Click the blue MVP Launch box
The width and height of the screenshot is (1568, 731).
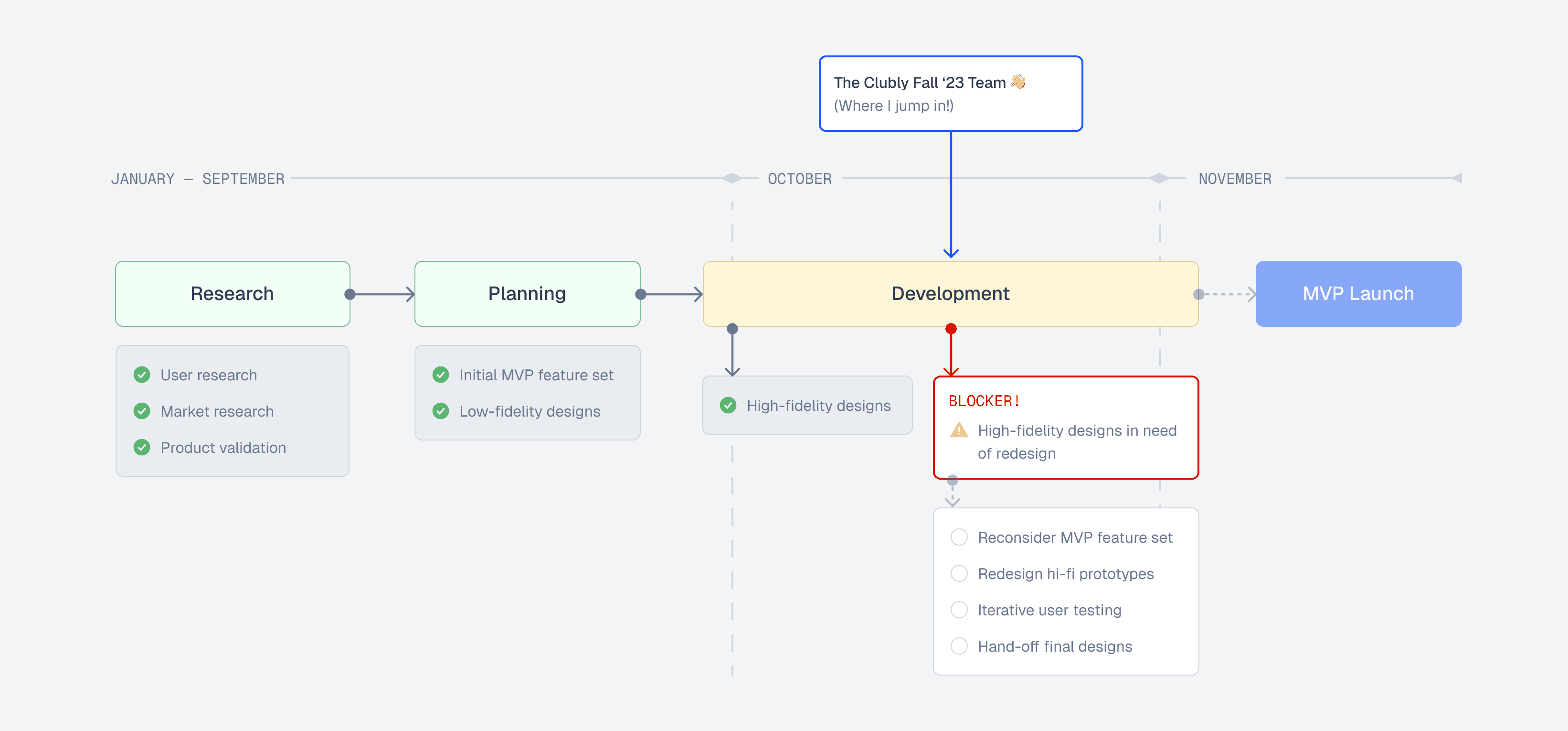(1358, 294)
